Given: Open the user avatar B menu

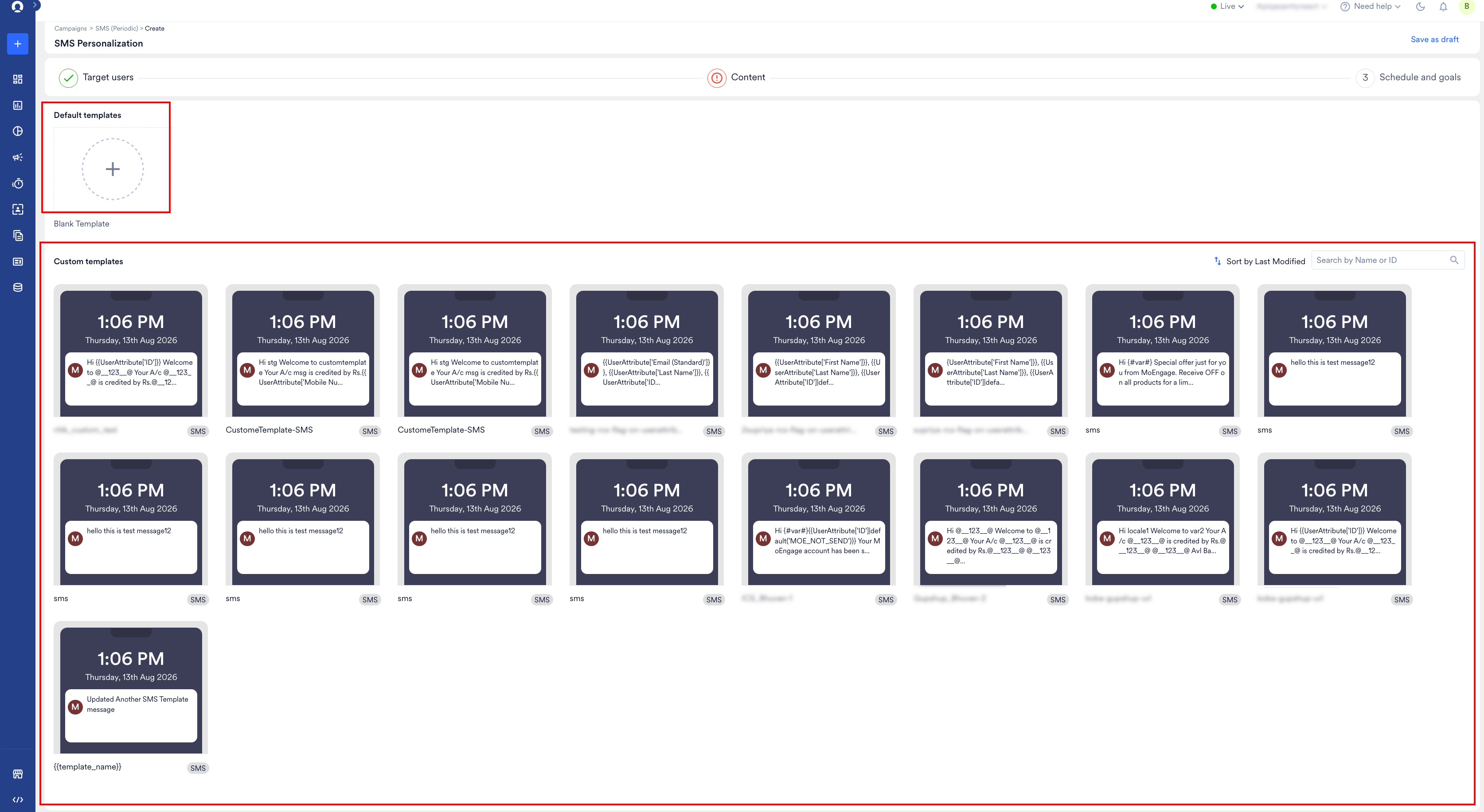Looking at the screenshot, I should [x=1467, y=6].
